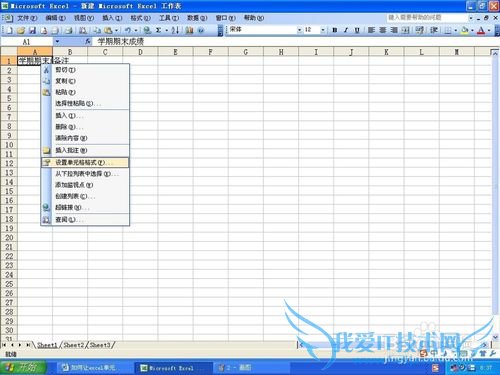Image resolution: width=500 pixels, height=375 pixels.
Task: Click the Open folder toolbar icon
Action: (x=21, y=30)
